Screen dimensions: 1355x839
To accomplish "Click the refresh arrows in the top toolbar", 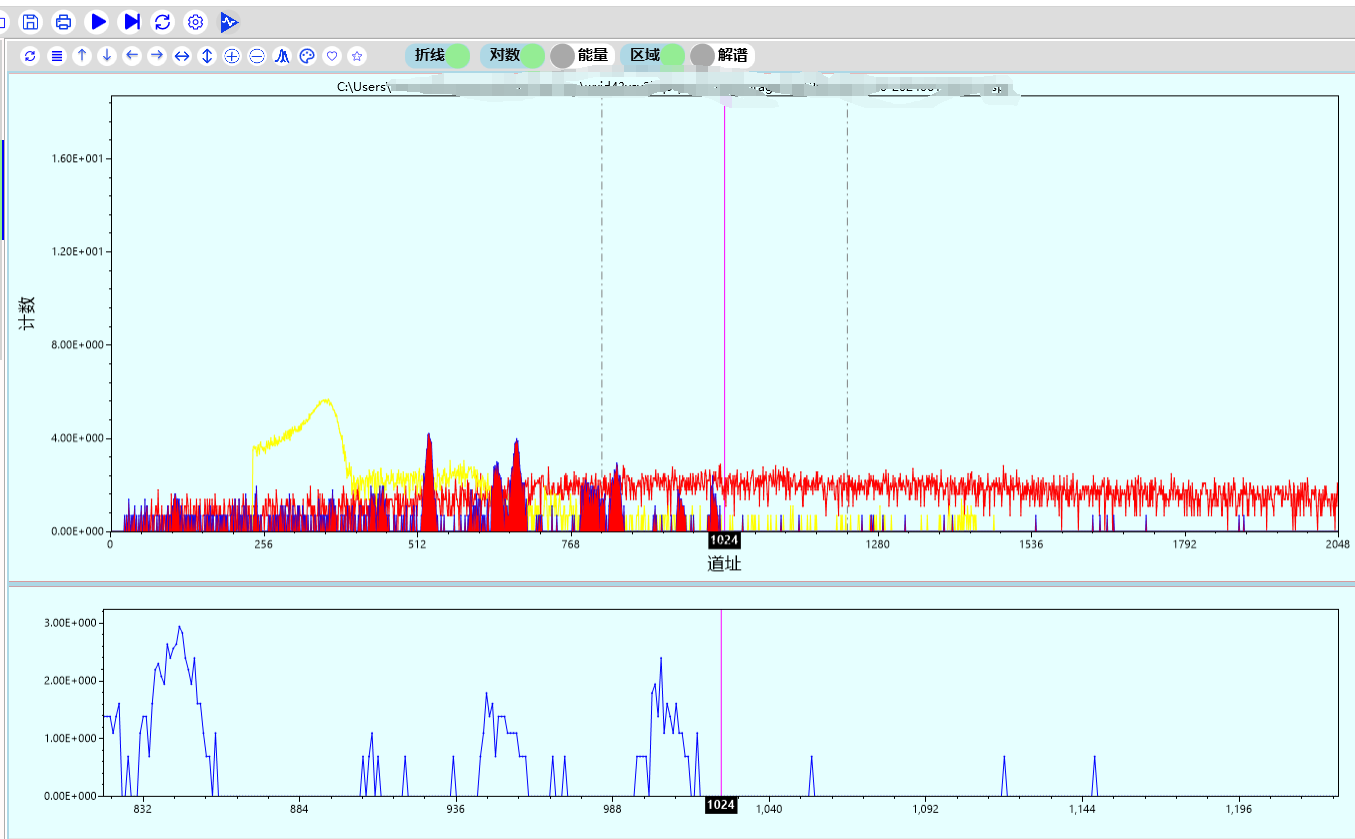I will 163,21.
